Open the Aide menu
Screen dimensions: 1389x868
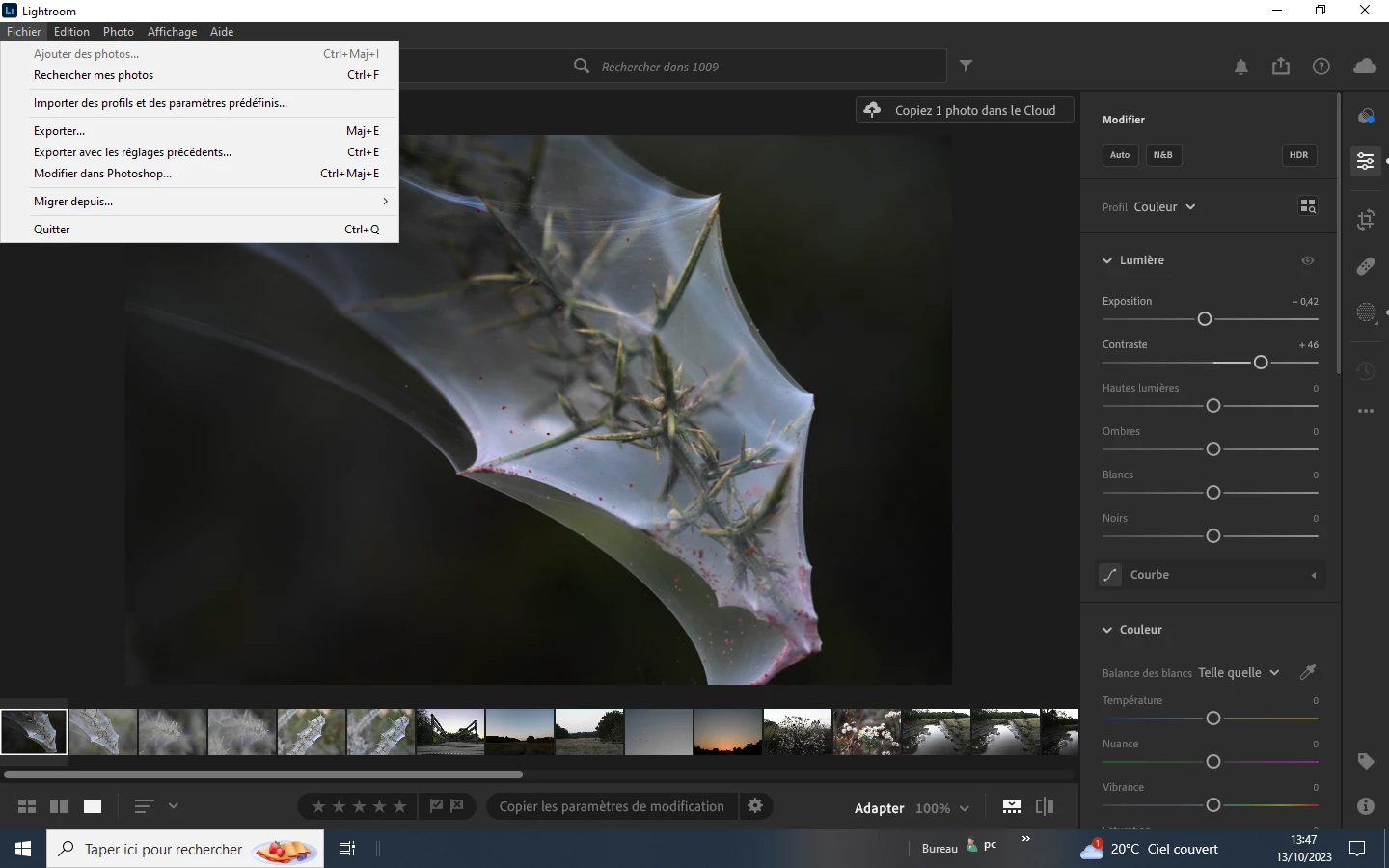click(222, 32)
